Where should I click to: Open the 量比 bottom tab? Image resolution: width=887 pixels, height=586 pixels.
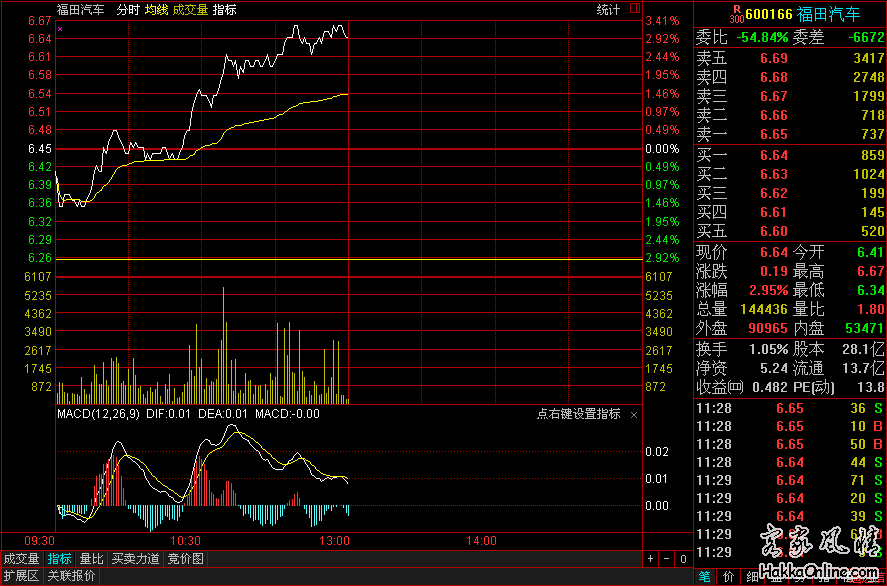click(x=91, y=559)
